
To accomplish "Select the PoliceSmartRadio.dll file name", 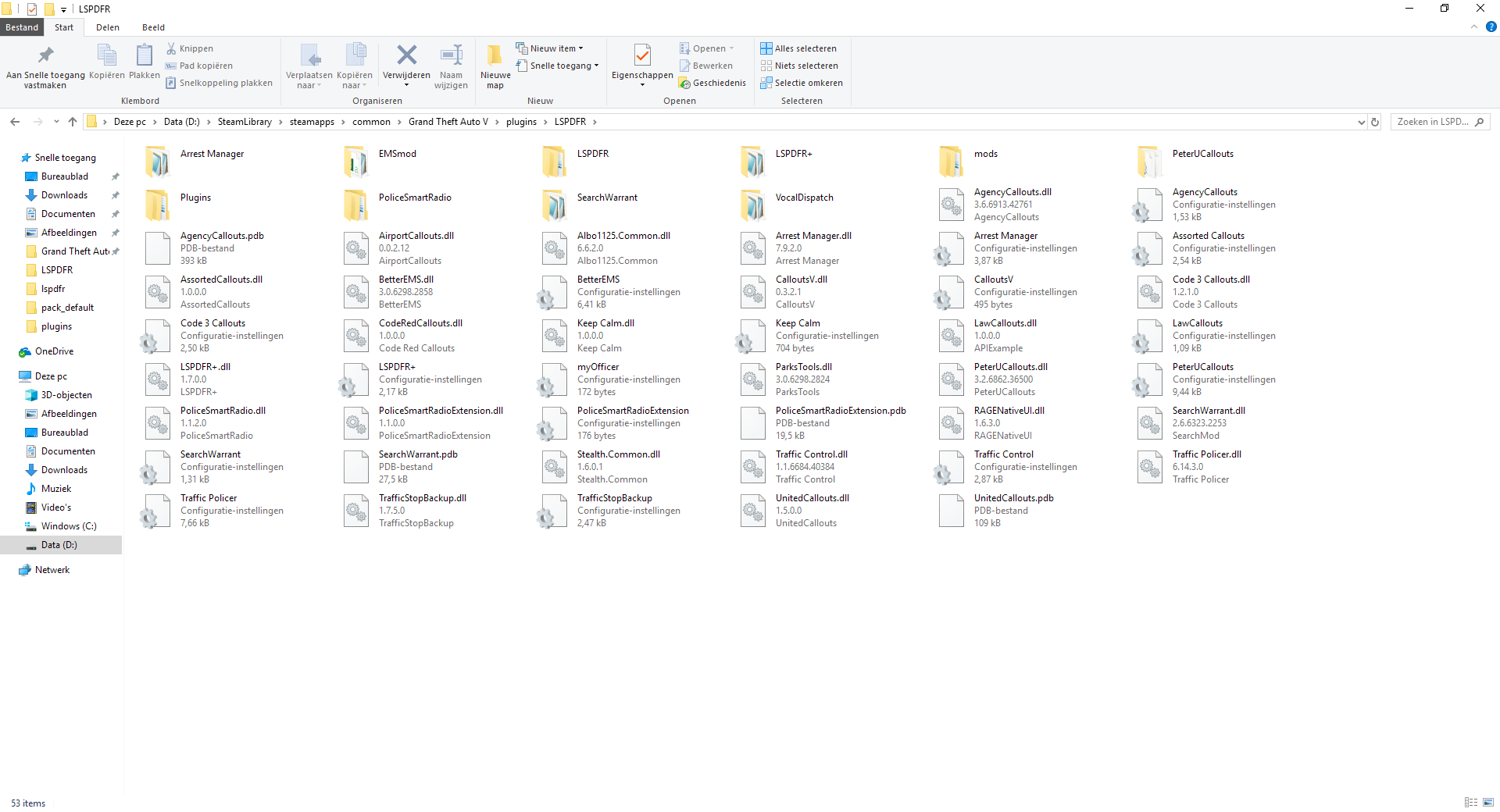I will [223, 411].
